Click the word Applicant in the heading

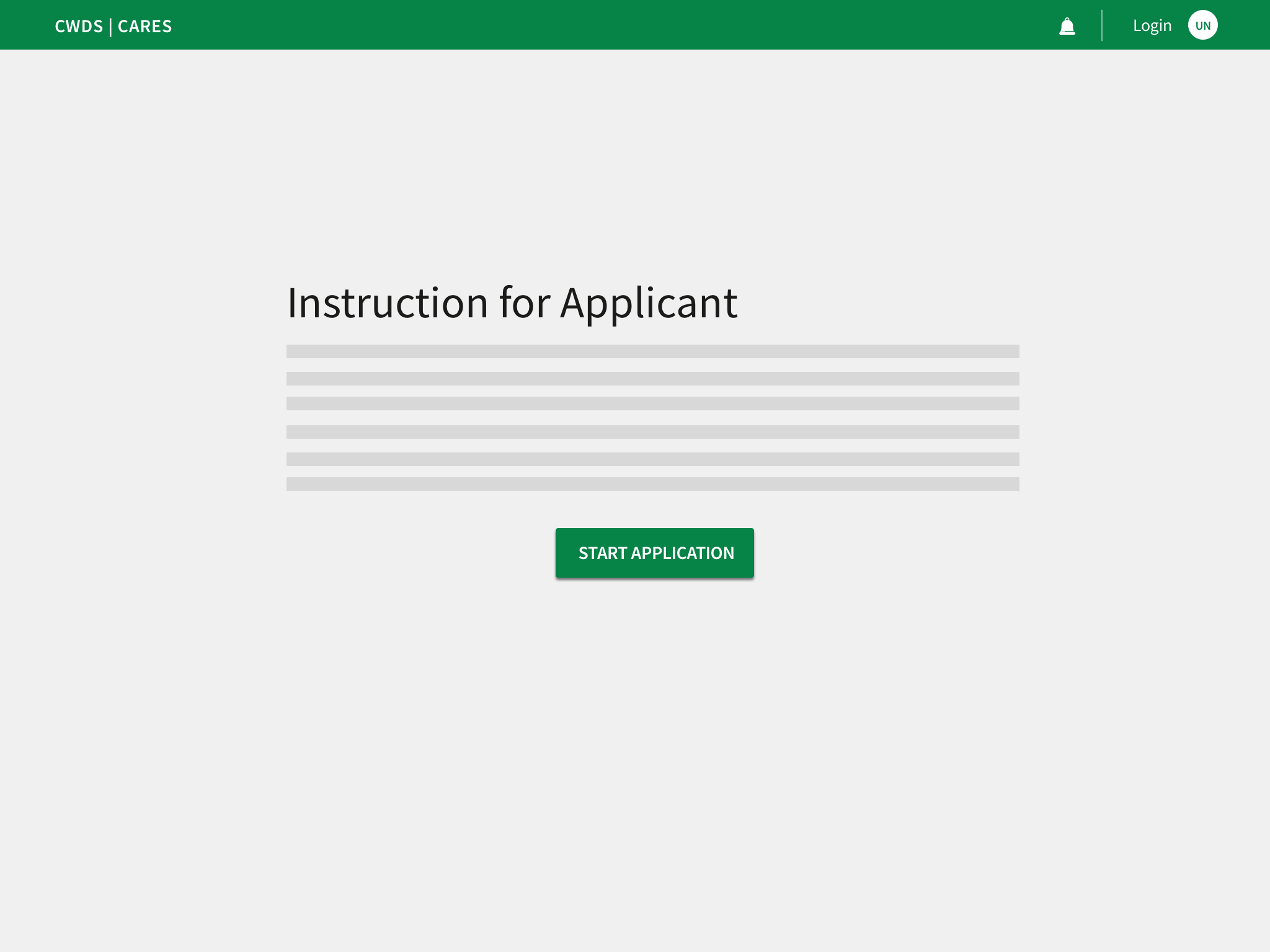pos(649,303)
